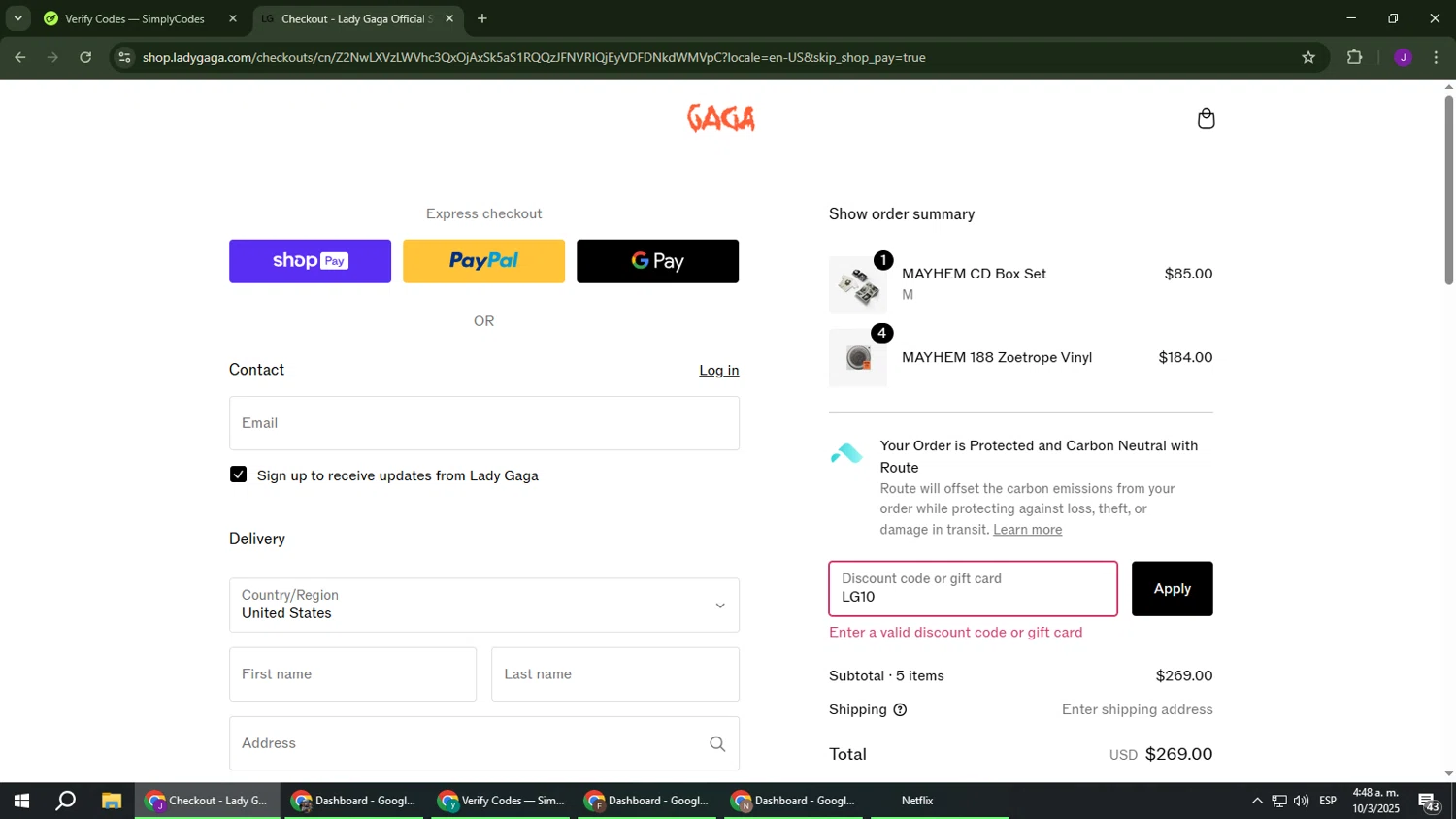Image resolution: width=1456 pixels, height=819 pixels.
Task: Click the scrollbar down arrow
Action: [1448, 774]
